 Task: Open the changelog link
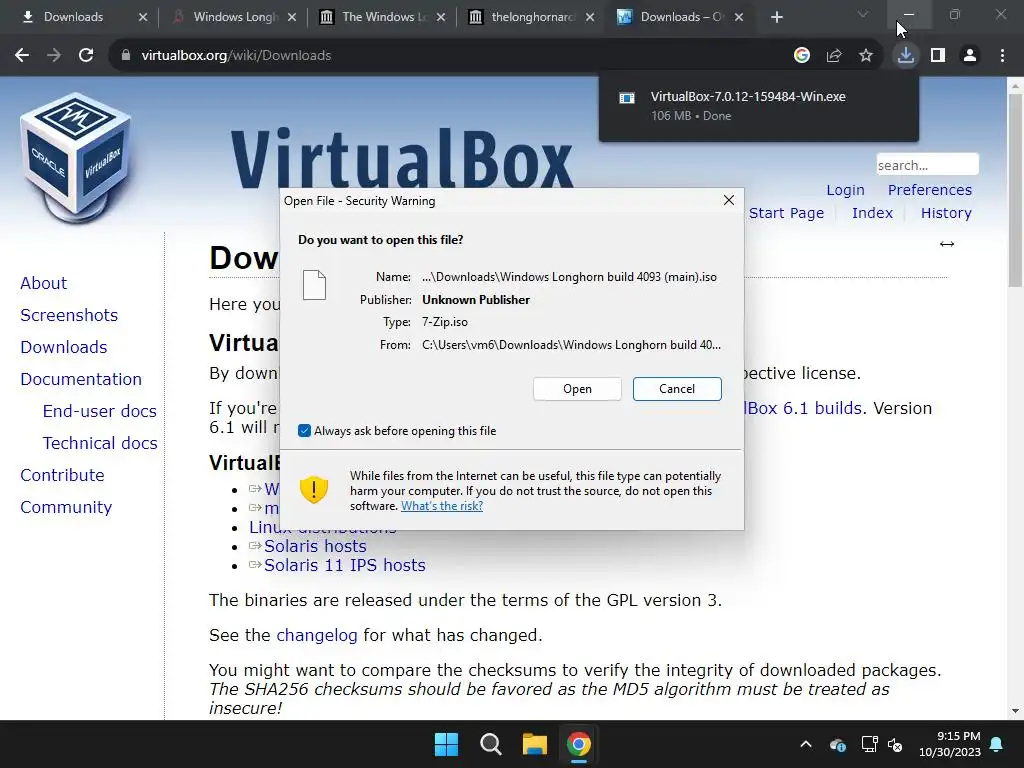(317, 635)
